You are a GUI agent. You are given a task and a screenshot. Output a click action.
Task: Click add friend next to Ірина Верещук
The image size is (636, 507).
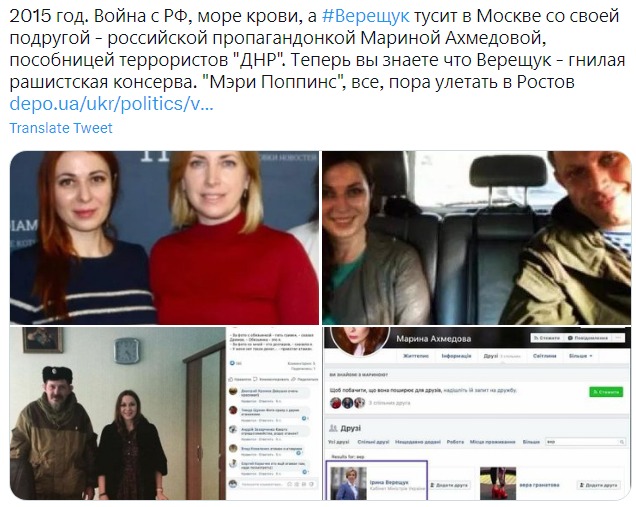point(449,485)
